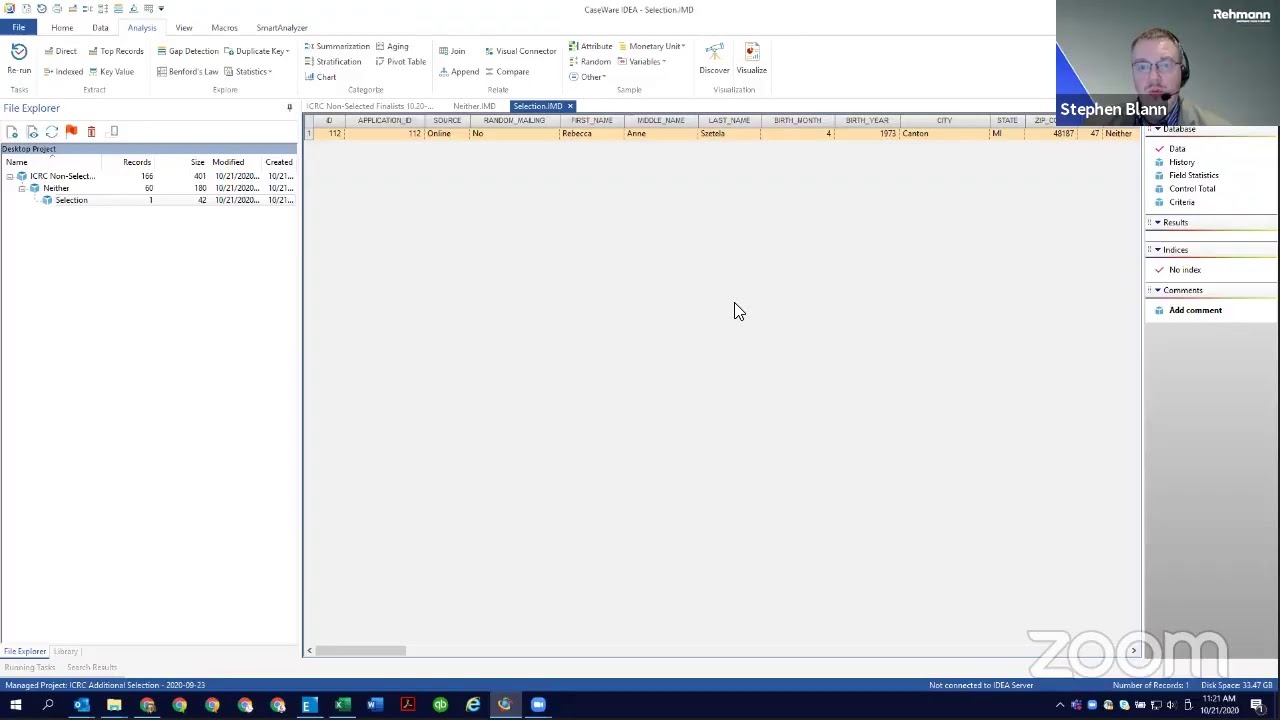Open Control Total link
Screen dimensions: 1280x720
(1192, 189)
